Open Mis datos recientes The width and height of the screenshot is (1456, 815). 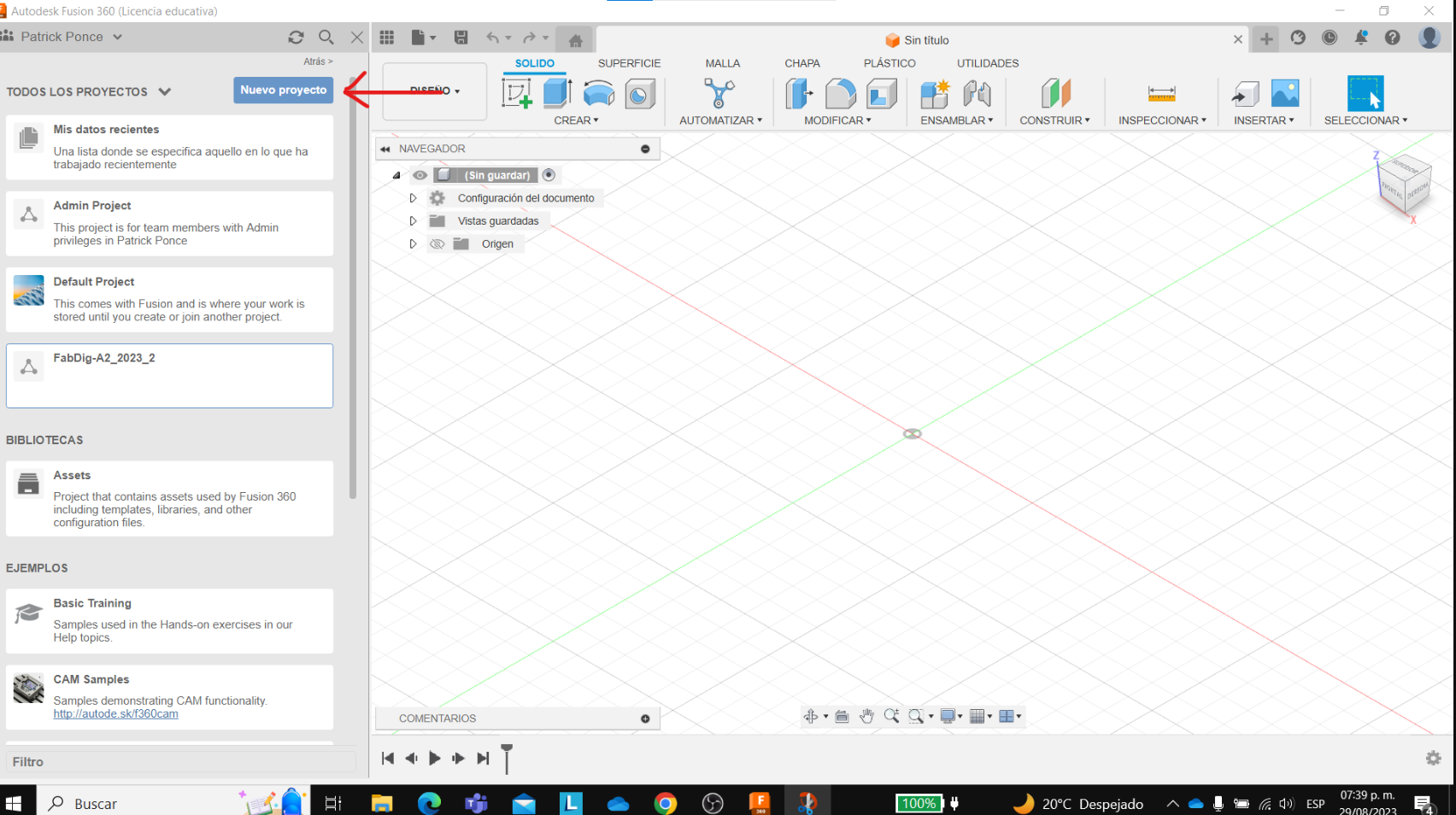[x=169, y=147]
